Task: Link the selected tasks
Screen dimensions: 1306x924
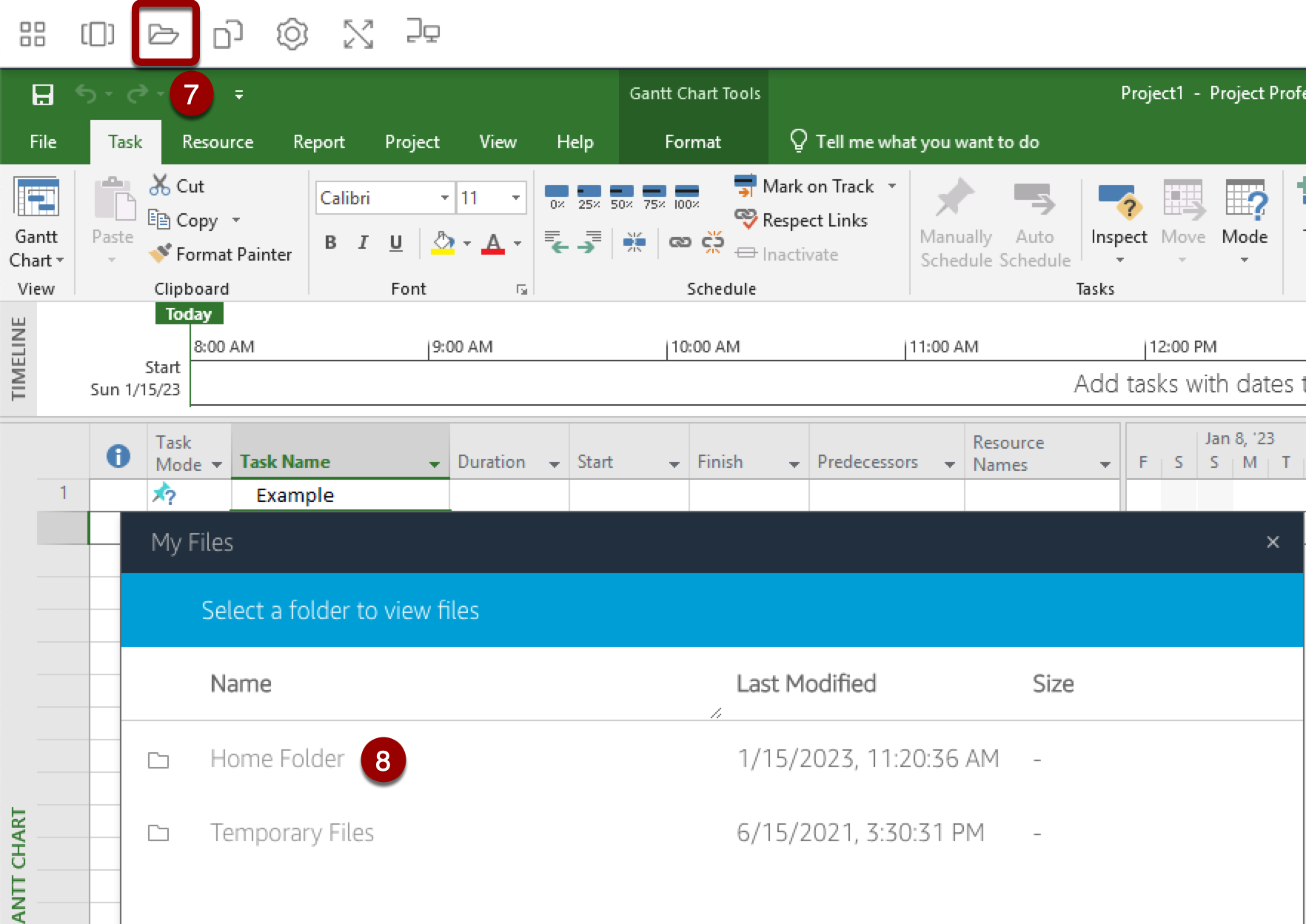Action: click(x=680, y=242)
